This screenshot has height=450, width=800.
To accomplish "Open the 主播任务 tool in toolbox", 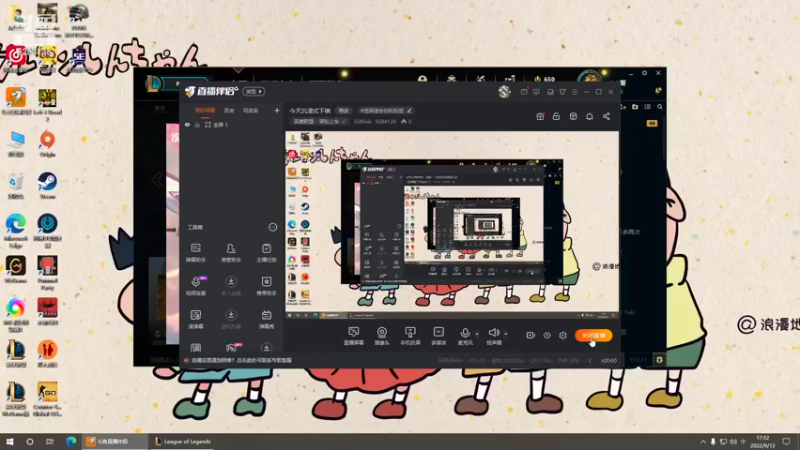I will coord(266,253).
